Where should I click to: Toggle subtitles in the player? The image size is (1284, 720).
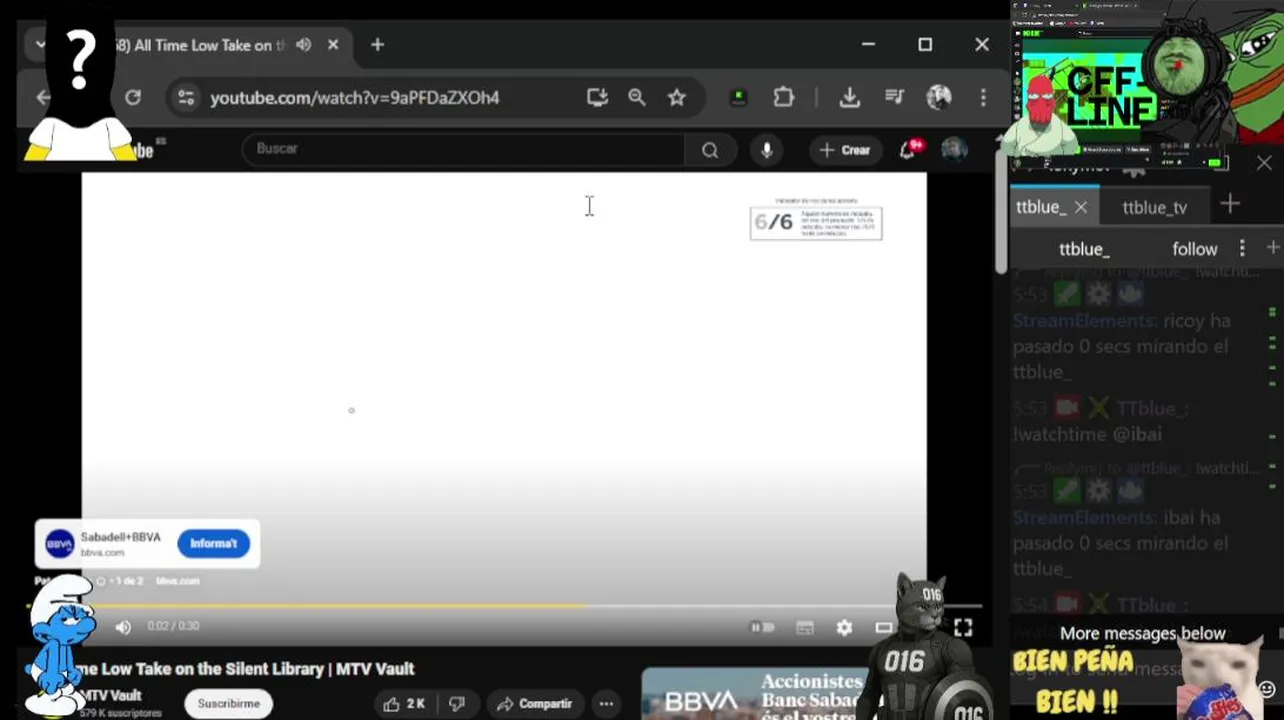(805, 627)
